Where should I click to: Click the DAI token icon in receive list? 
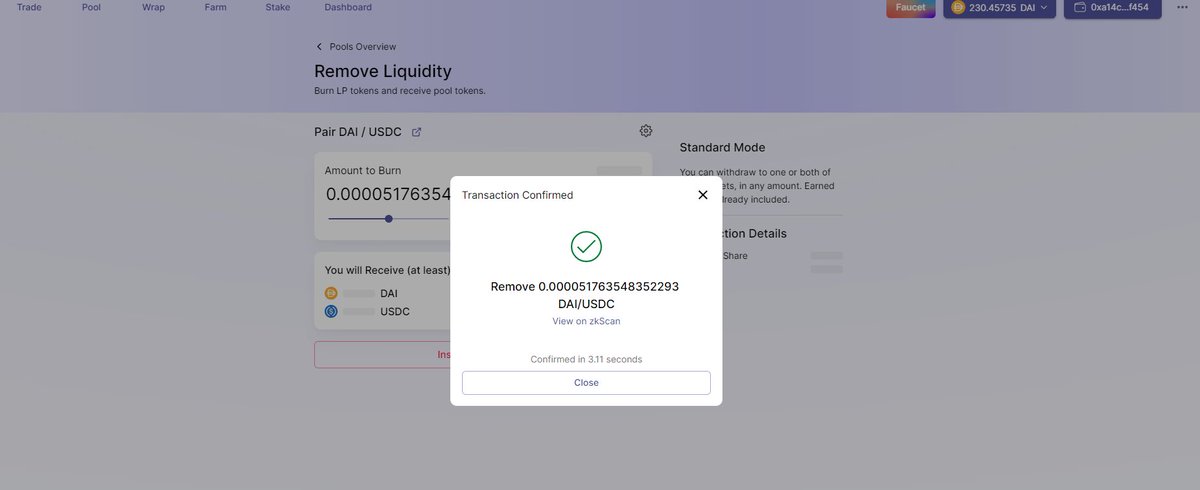(x=331, y=293)
